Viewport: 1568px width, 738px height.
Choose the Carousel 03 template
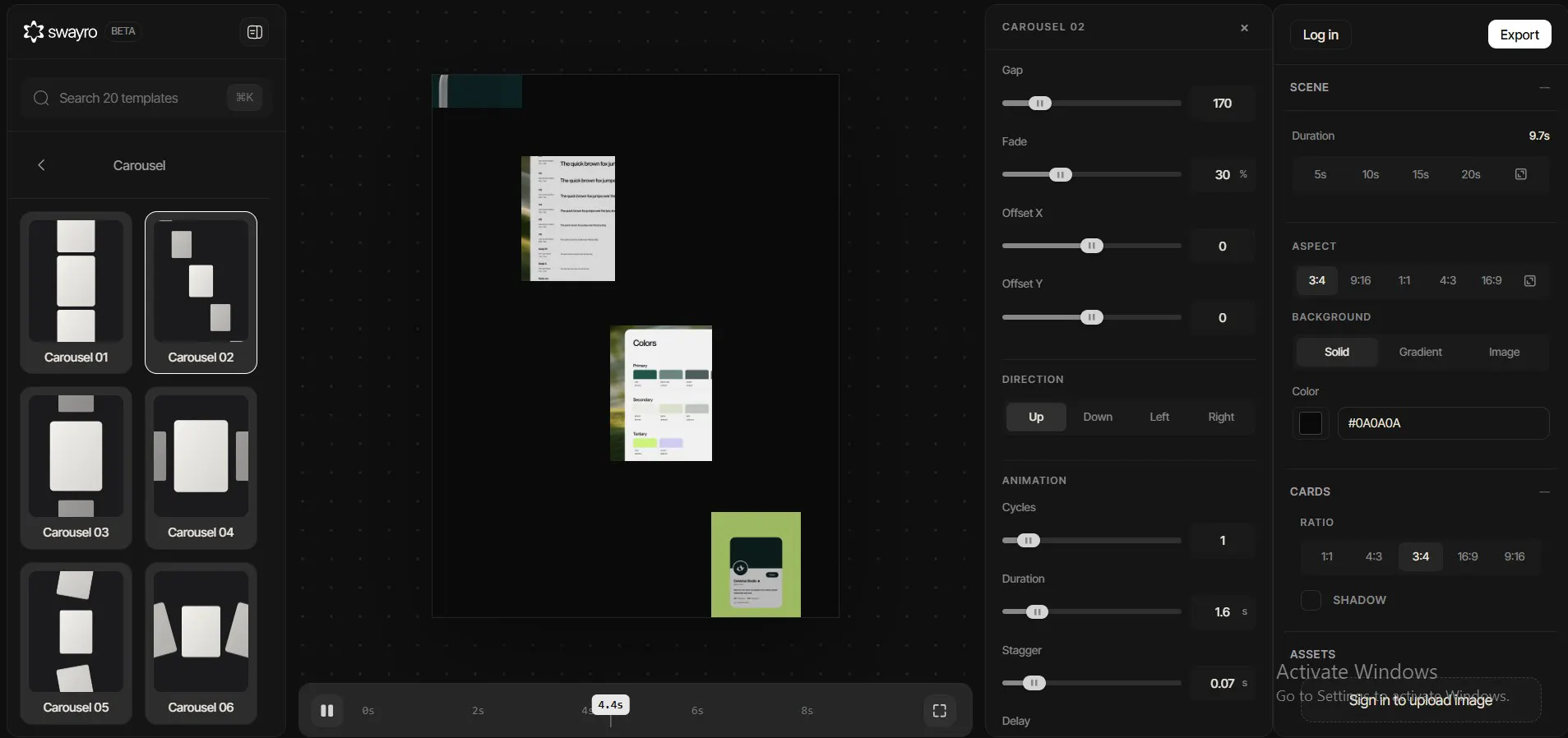[76, 468]
